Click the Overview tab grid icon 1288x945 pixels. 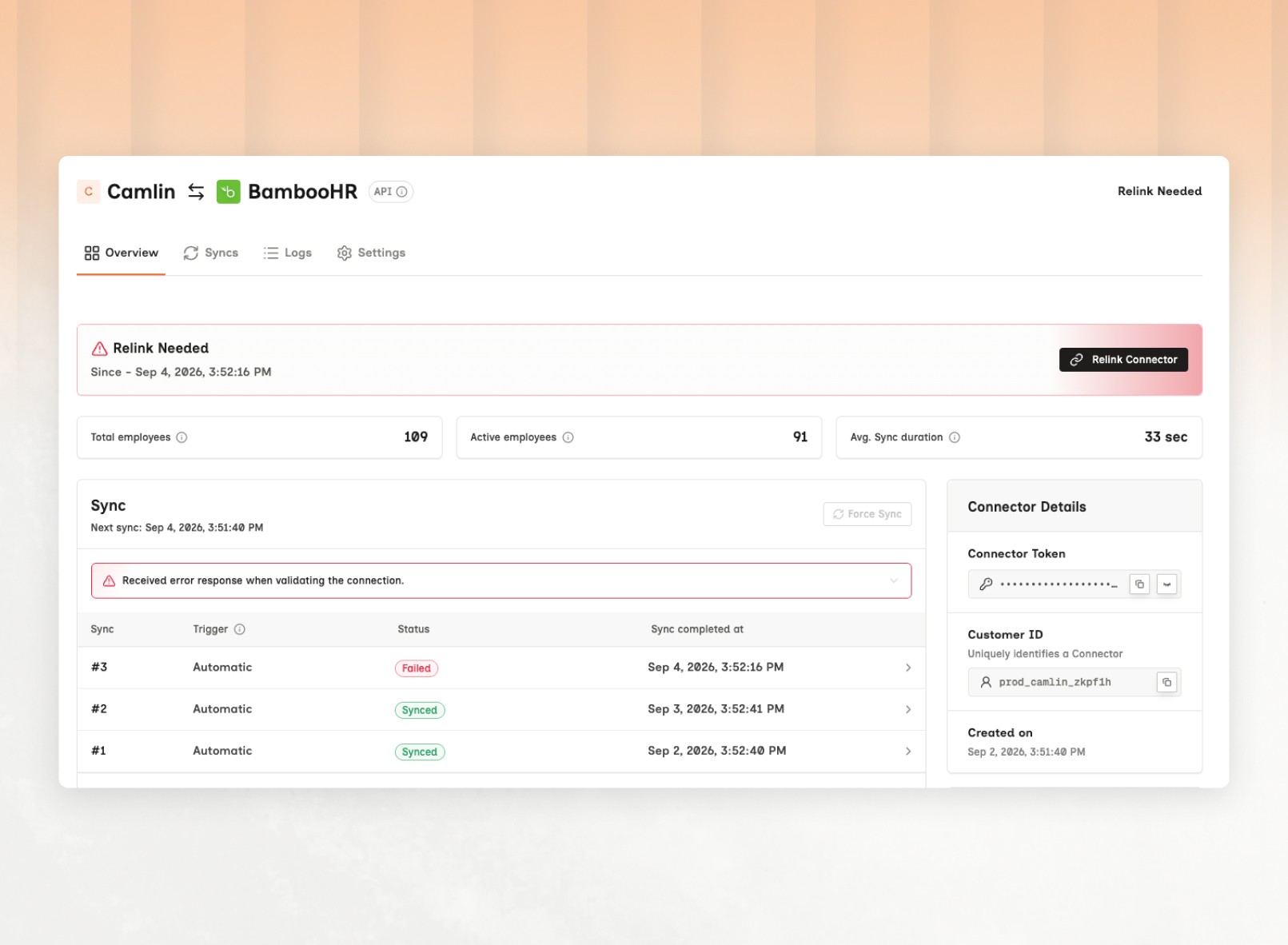click(92, 253)
